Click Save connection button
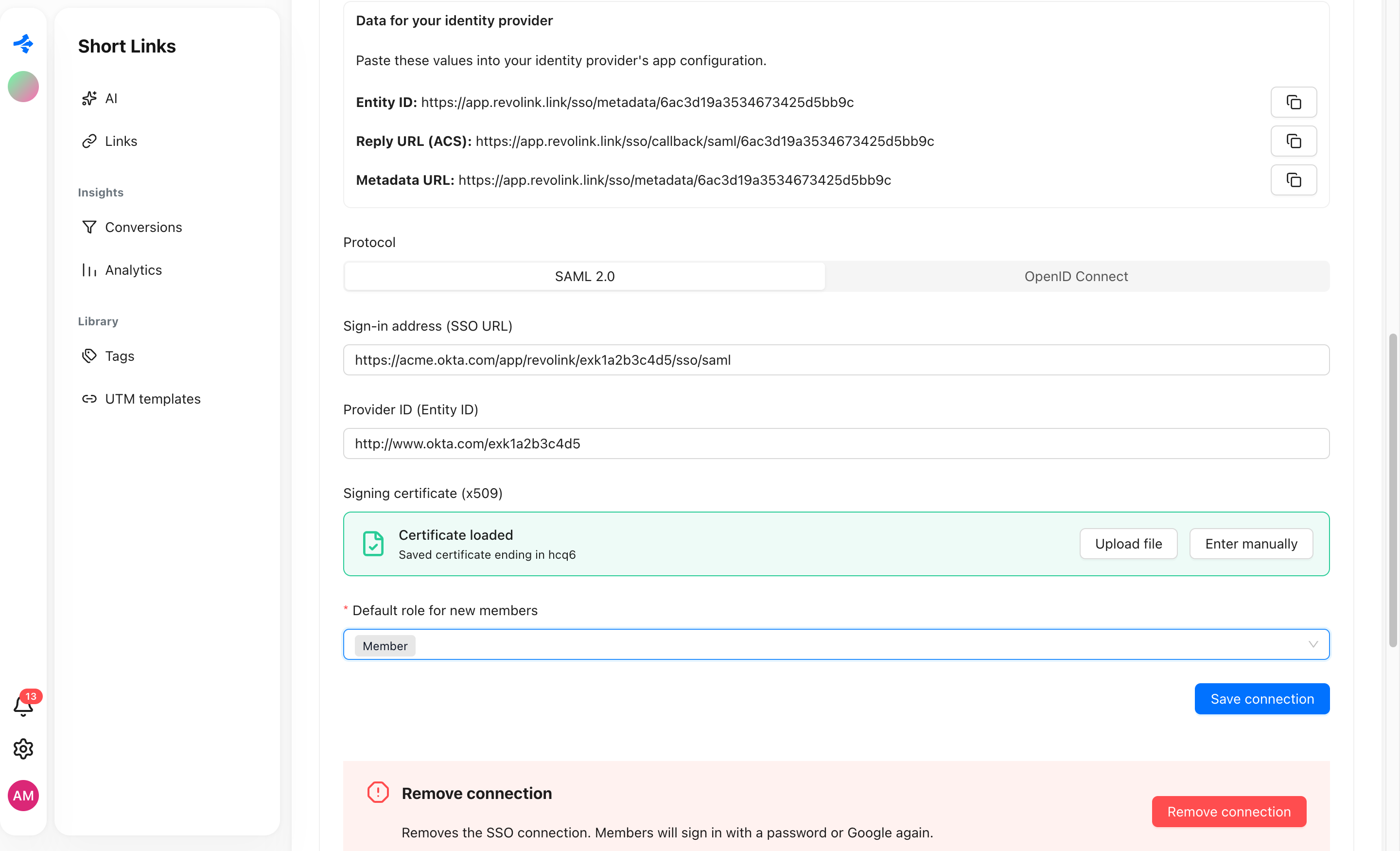 tap(1261, 699)
